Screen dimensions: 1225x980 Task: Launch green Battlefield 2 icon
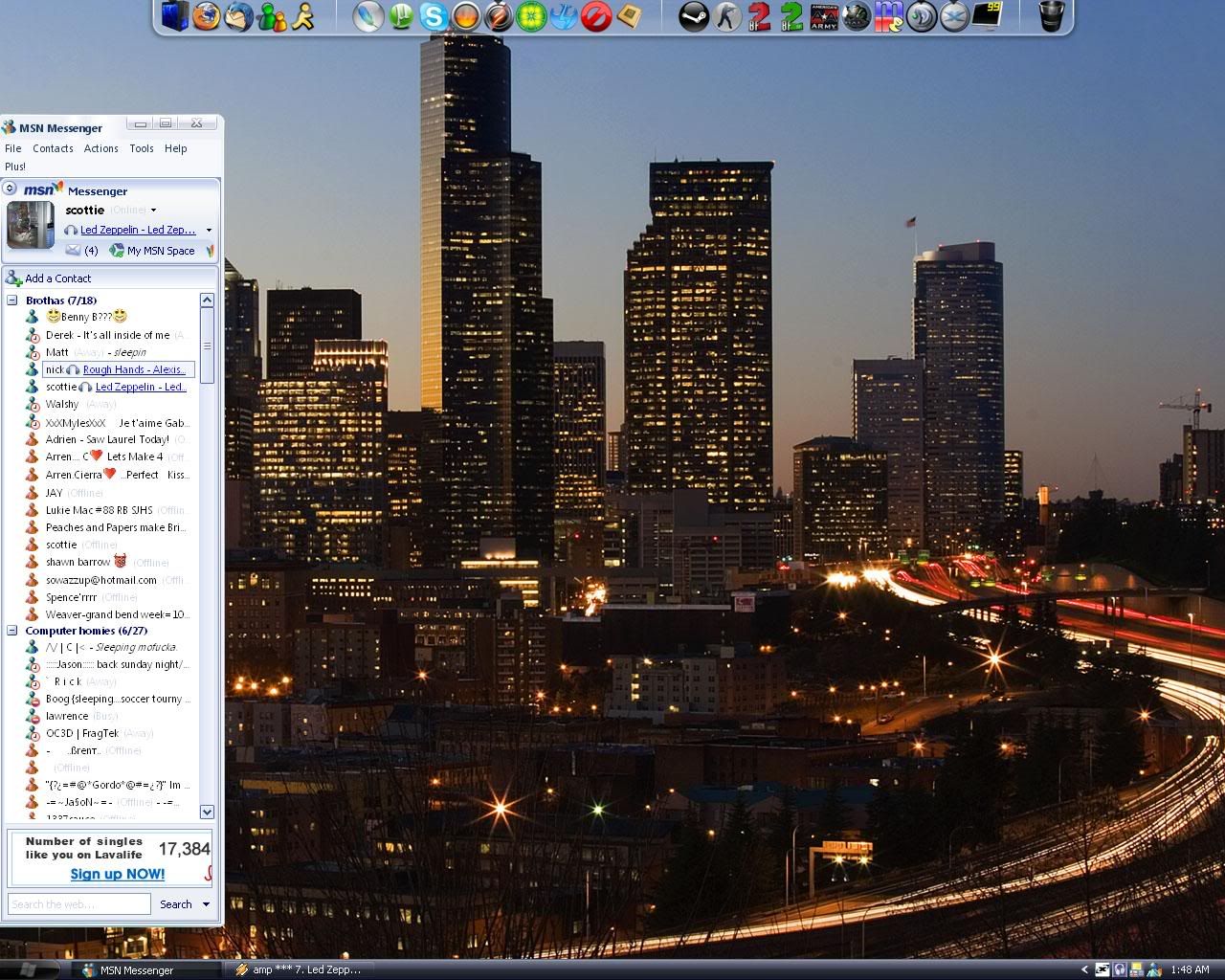coord(791,16)
